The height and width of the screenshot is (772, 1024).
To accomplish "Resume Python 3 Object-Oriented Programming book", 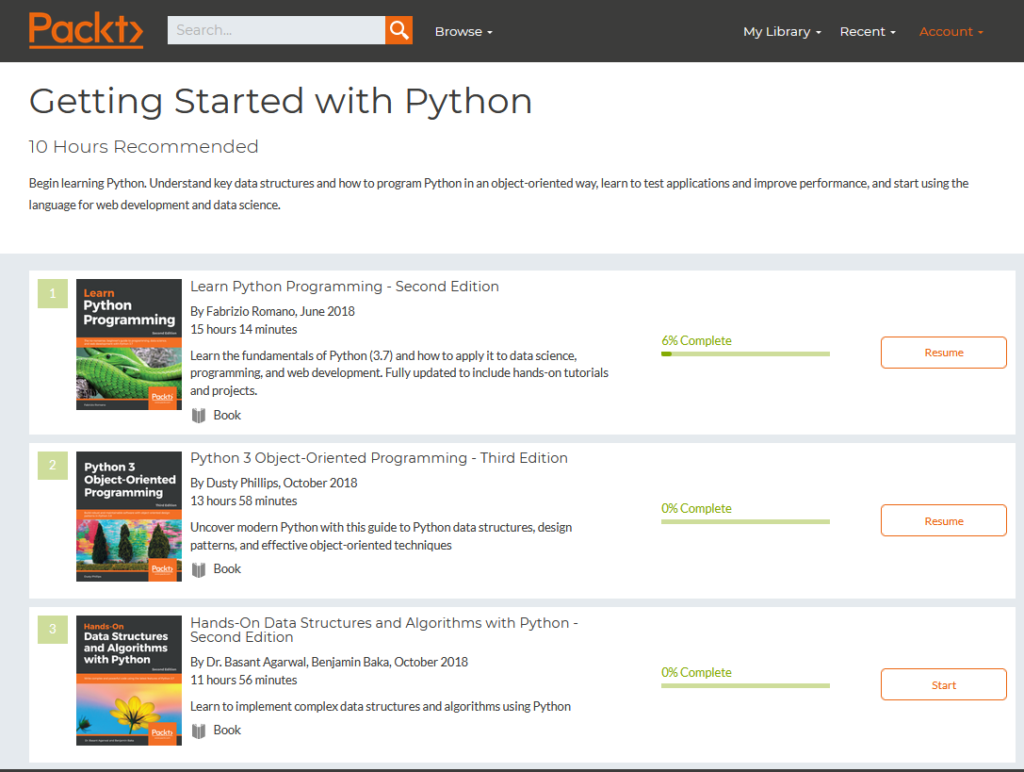I will (x=943, y=521).
